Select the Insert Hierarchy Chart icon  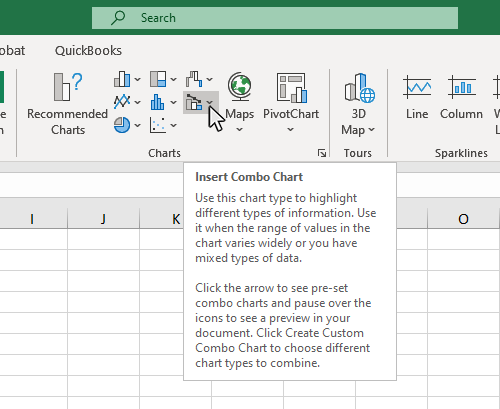click(x=158, y=79)
